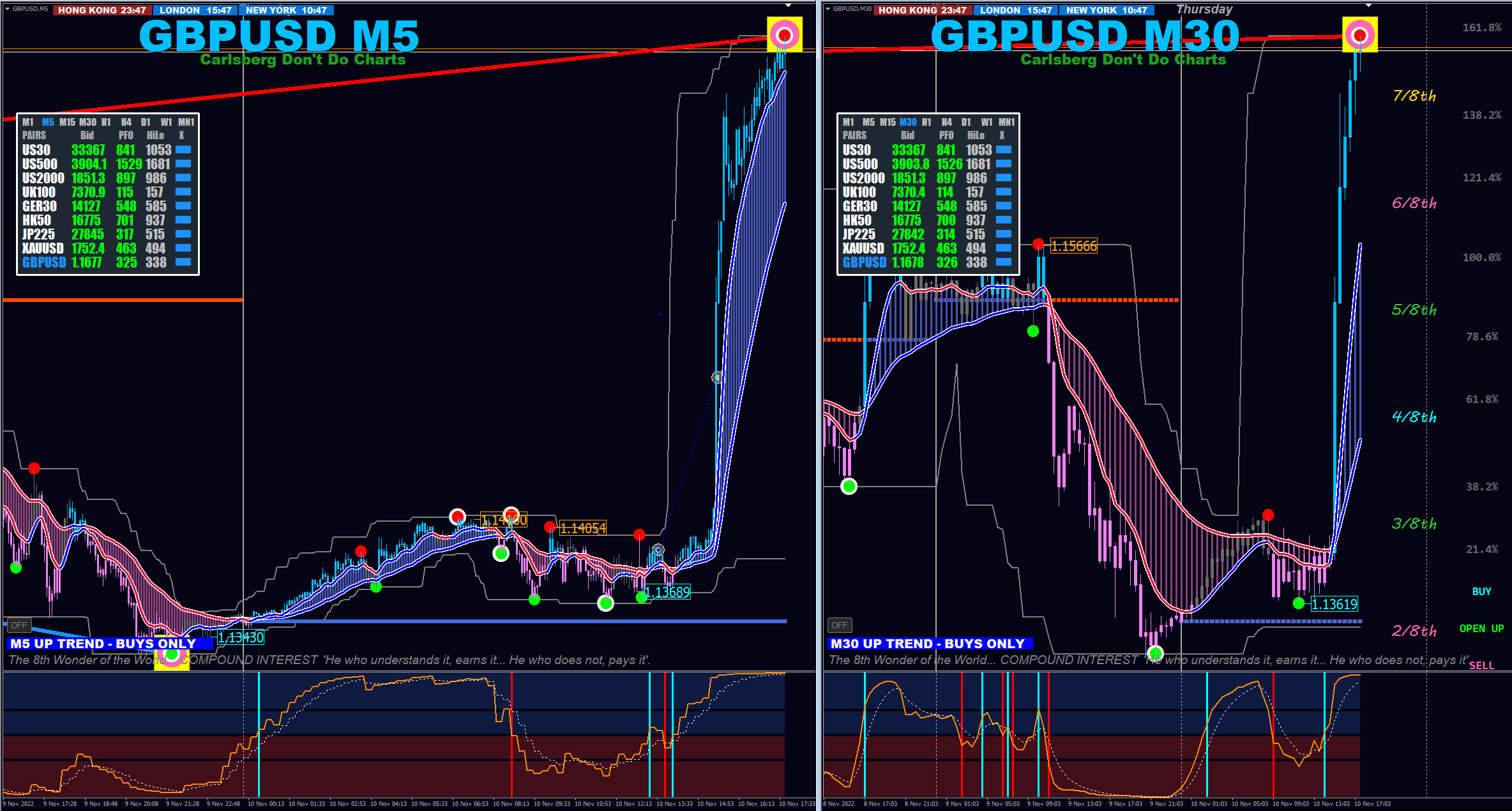Click the green dot beside 1.13689 label
This screenshot has width=1512, height=811.
(x=641, y=597)
